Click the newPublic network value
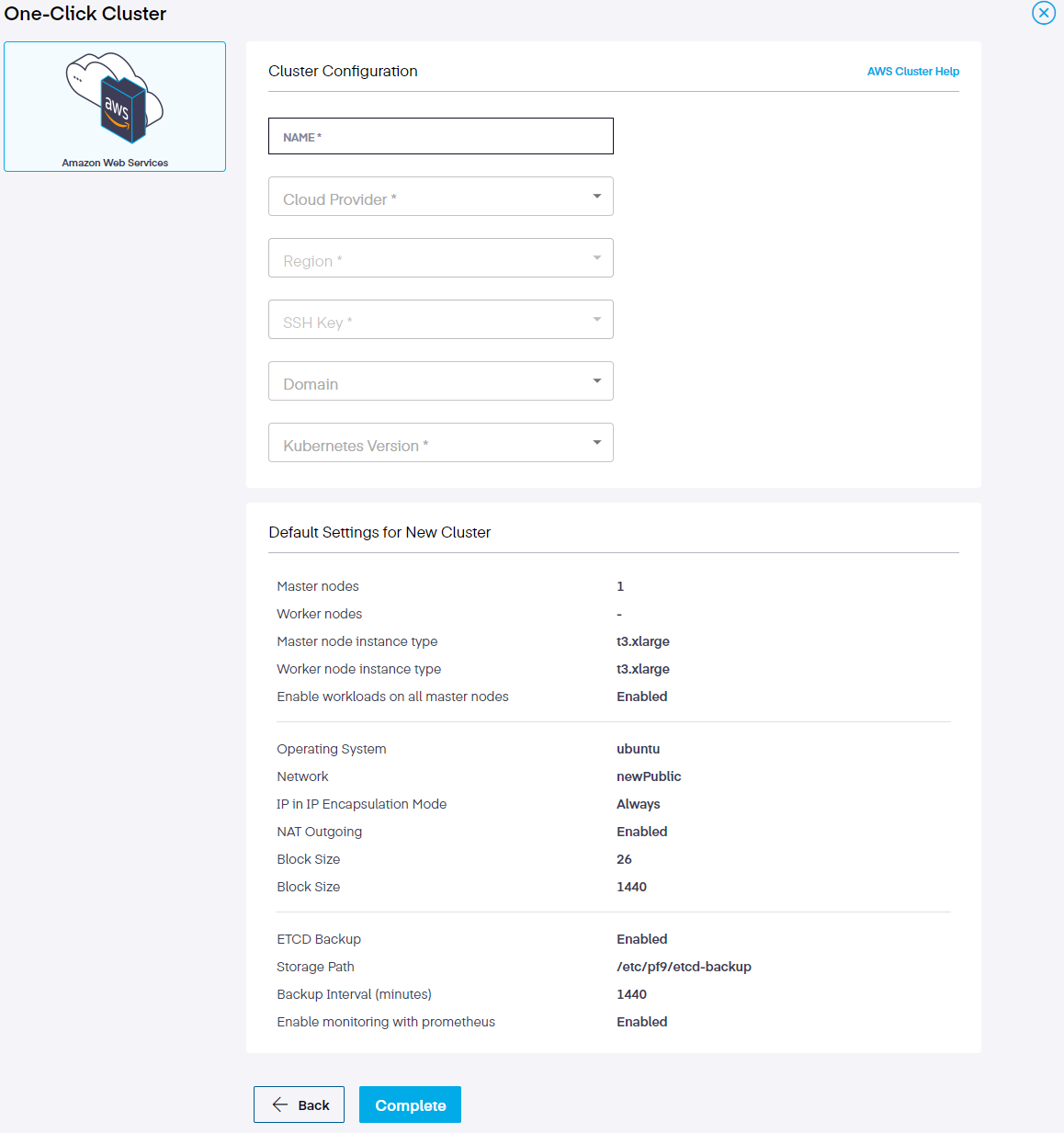The height and width of the screenshot is (1133, 1064). pyautogui.click(x=649, y=776)
